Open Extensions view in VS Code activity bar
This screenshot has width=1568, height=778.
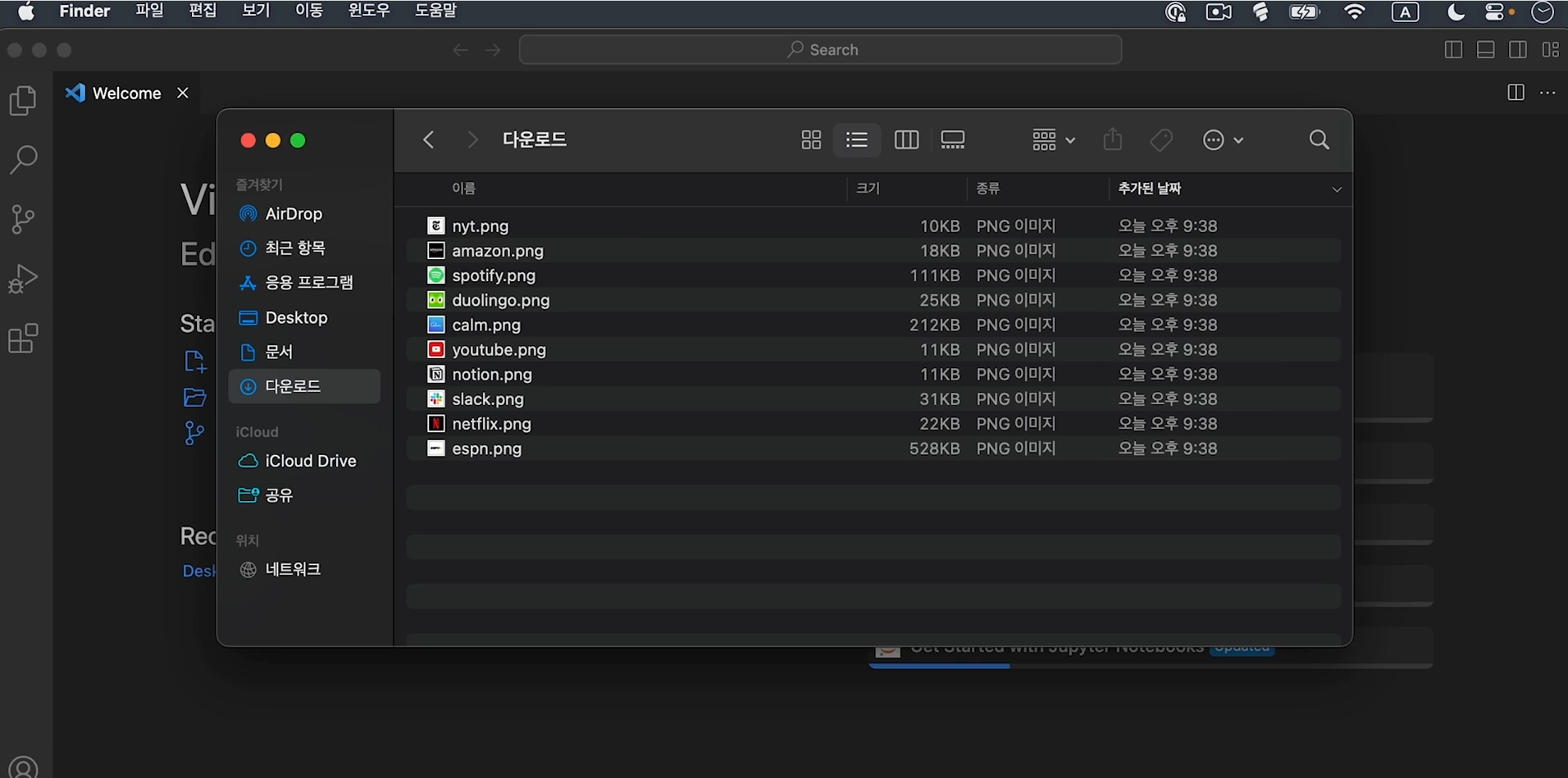click(x=23, y=338)
